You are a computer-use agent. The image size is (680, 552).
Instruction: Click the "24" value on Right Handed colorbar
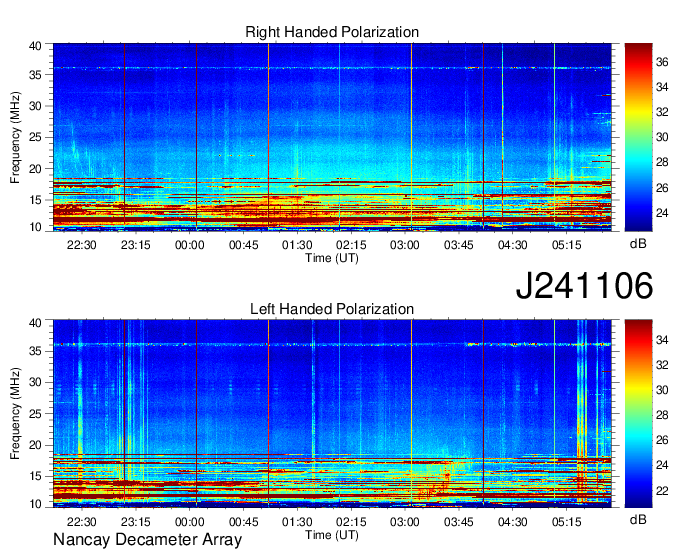tap(662, 213)
